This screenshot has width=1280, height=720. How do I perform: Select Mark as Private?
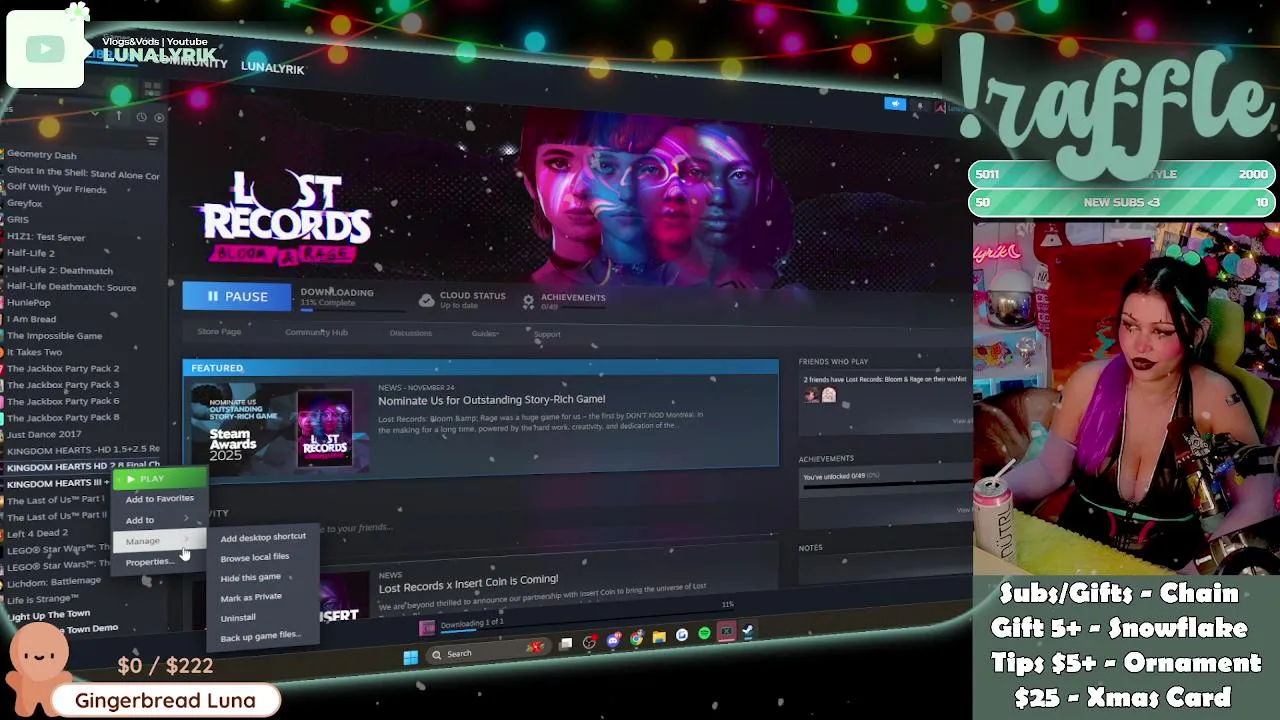point(251,597)
